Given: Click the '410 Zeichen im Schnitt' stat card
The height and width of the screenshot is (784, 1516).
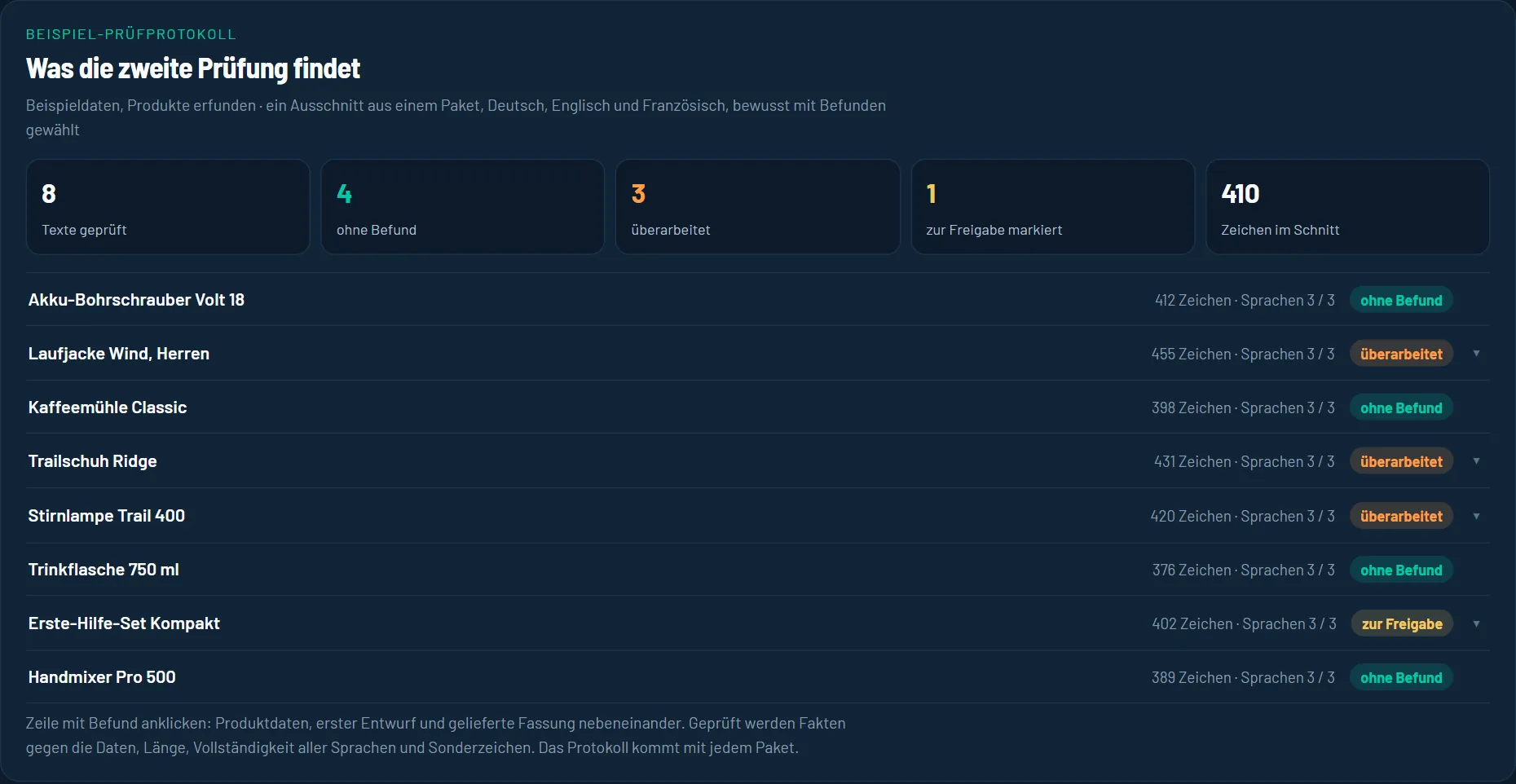Looking at the screenshot, I should coord(1348,207).
